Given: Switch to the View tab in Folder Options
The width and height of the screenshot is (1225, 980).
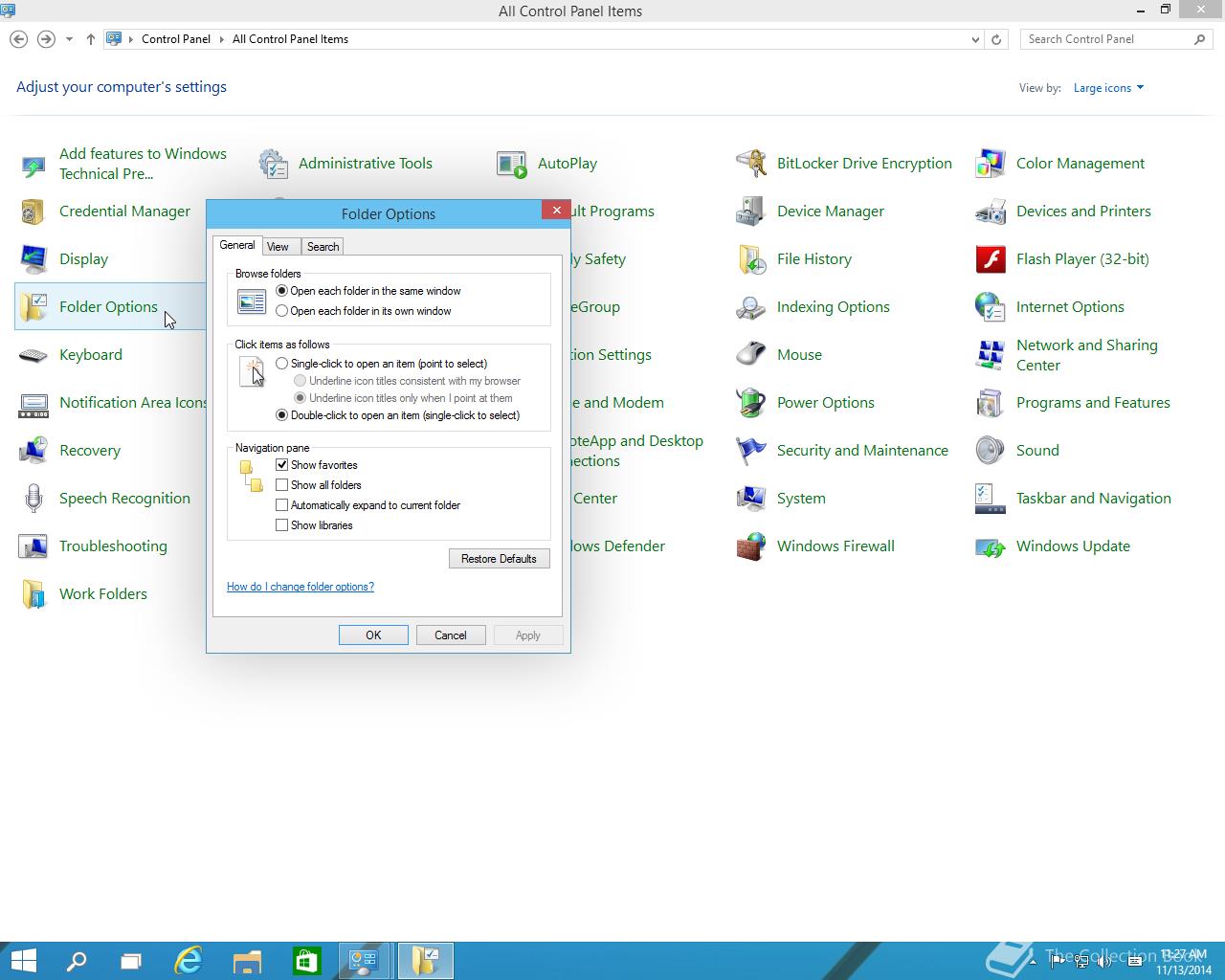Looking at the screenshot, I should click(278, 247).
